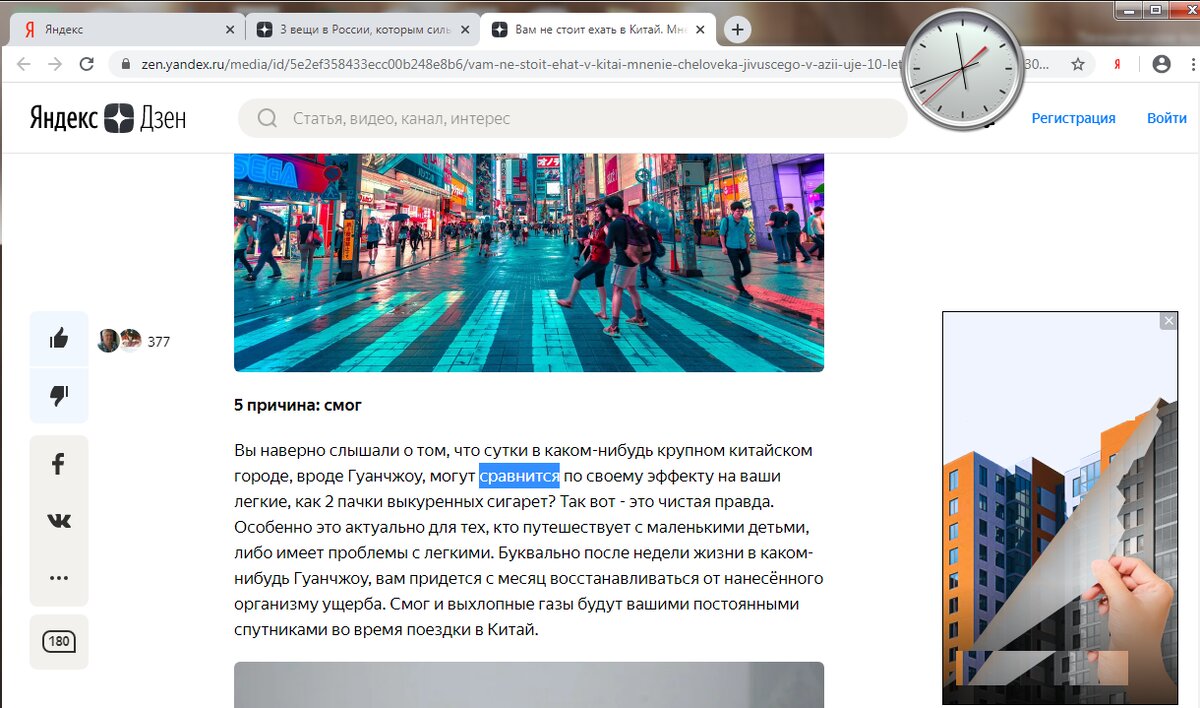Toggle a dislike on the article
Screen dimensions: 1200x708
58,395
